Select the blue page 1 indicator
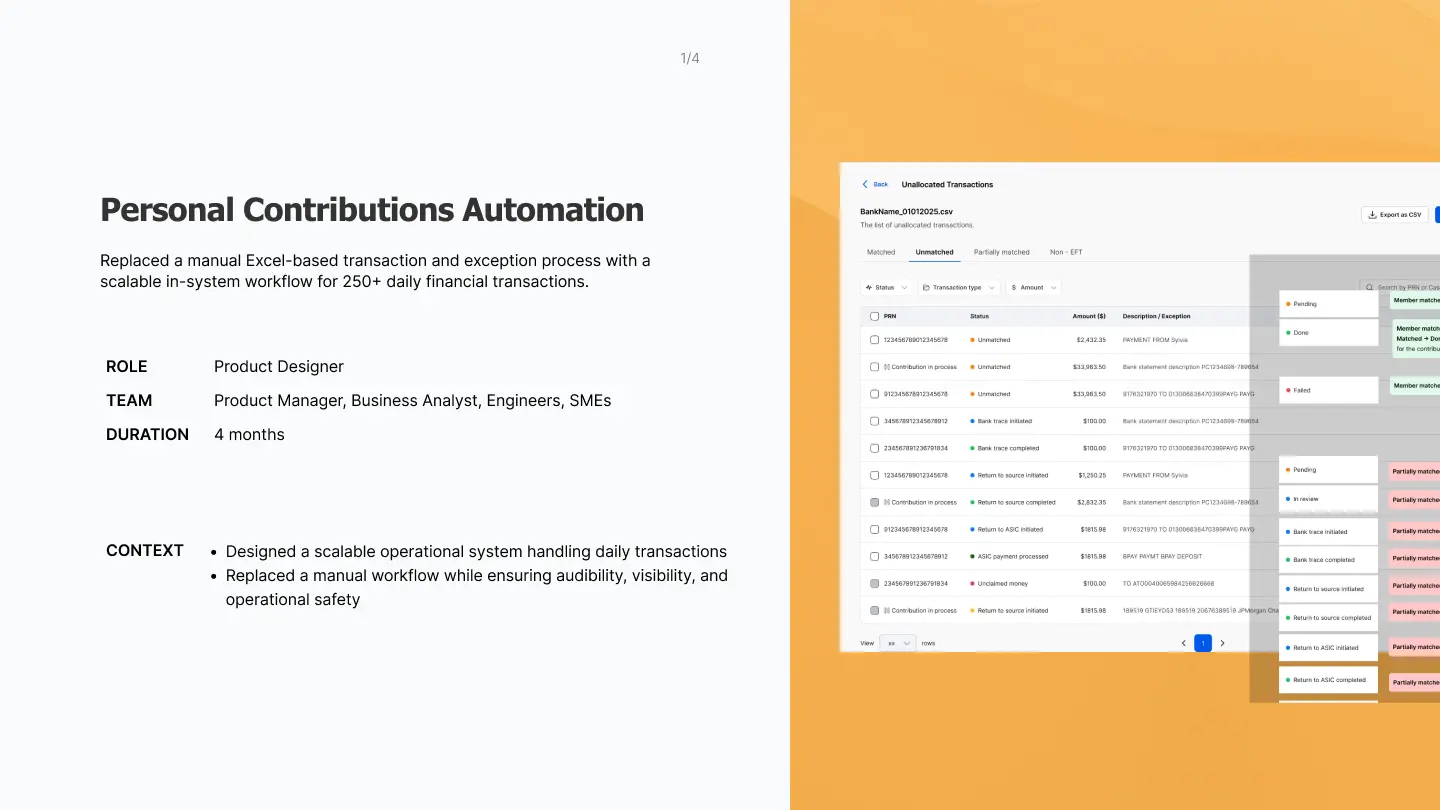The image size is (1440, 810). (1203, 643)
